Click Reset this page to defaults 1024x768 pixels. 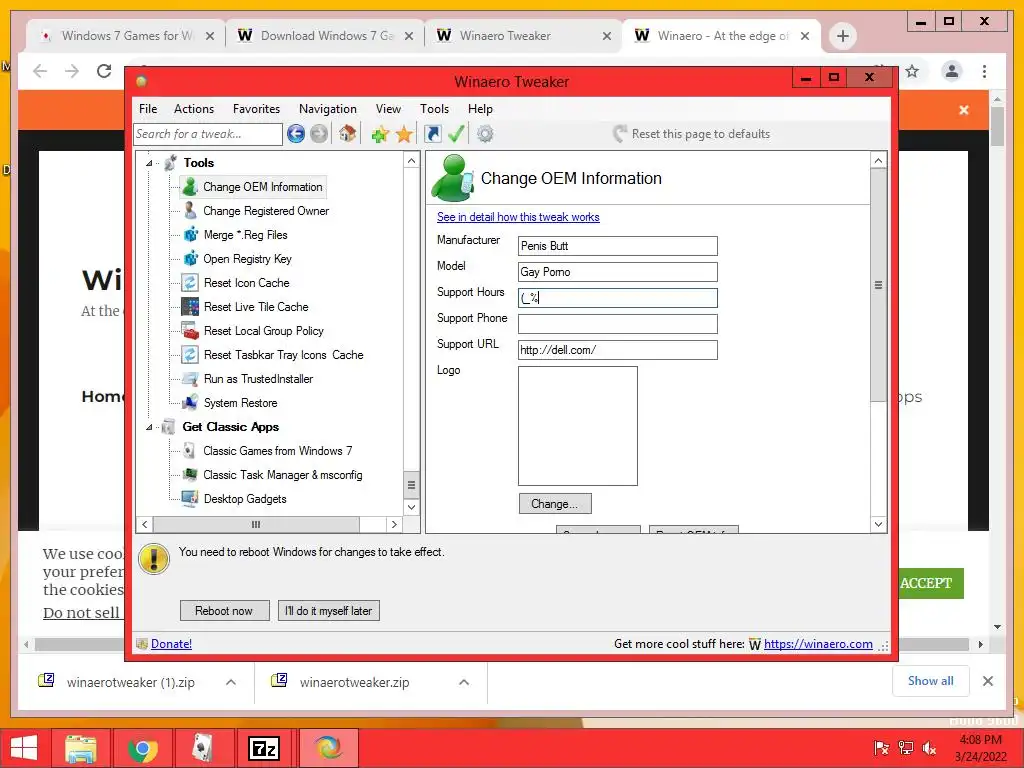[692, 134]
